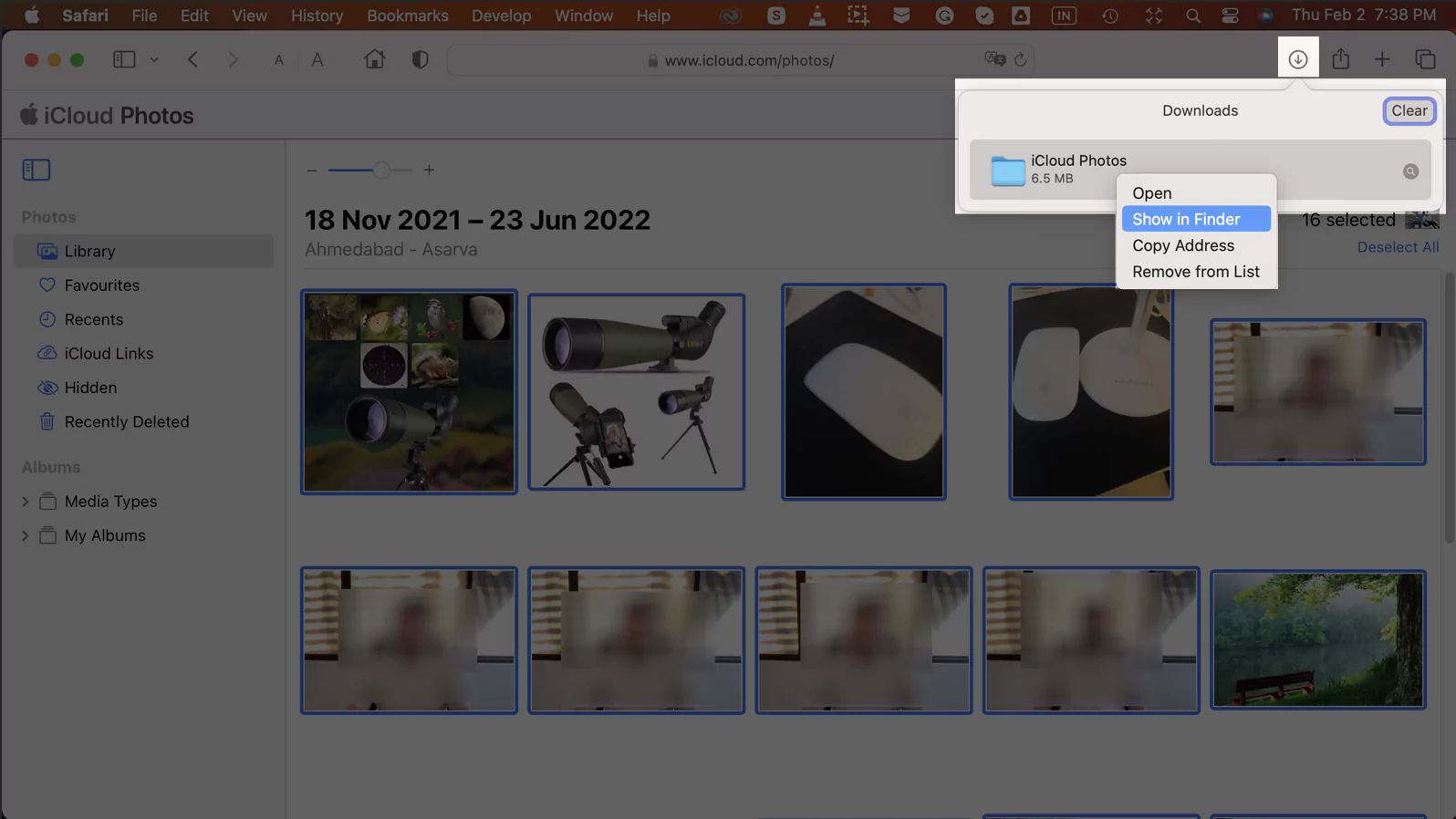Choose Copy Address menu item
The width and height of the screenshot is (1456, 819).
(x=1196, y=245)
